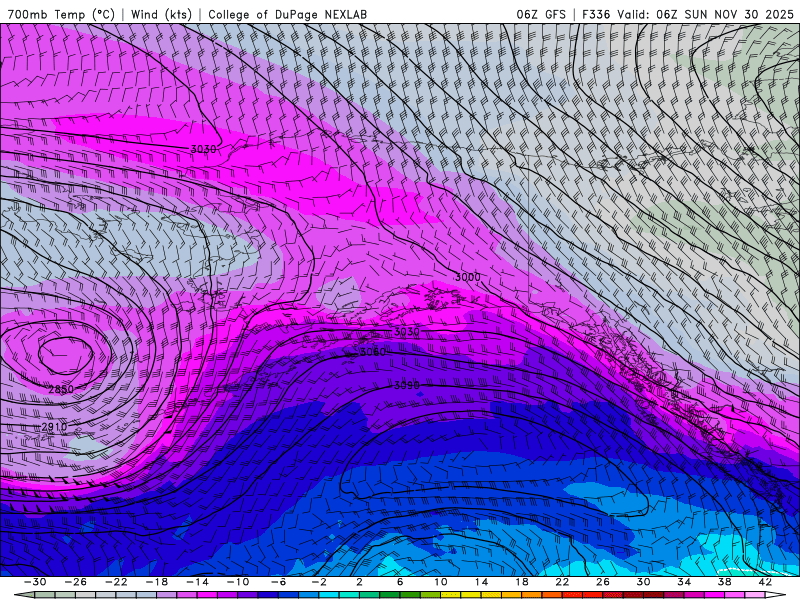
Task: Select the -2 colorbar scale value
Action: pos(319,582)
